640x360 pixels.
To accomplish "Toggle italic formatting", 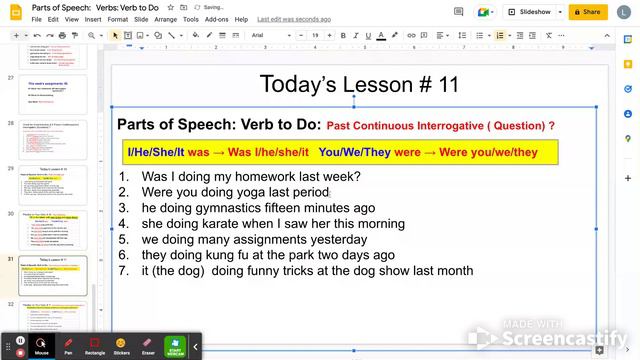I will [356, 36].
